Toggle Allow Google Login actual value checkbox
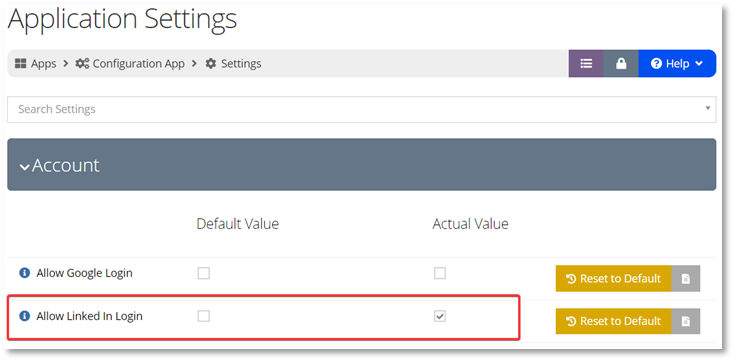 point(440,273)
